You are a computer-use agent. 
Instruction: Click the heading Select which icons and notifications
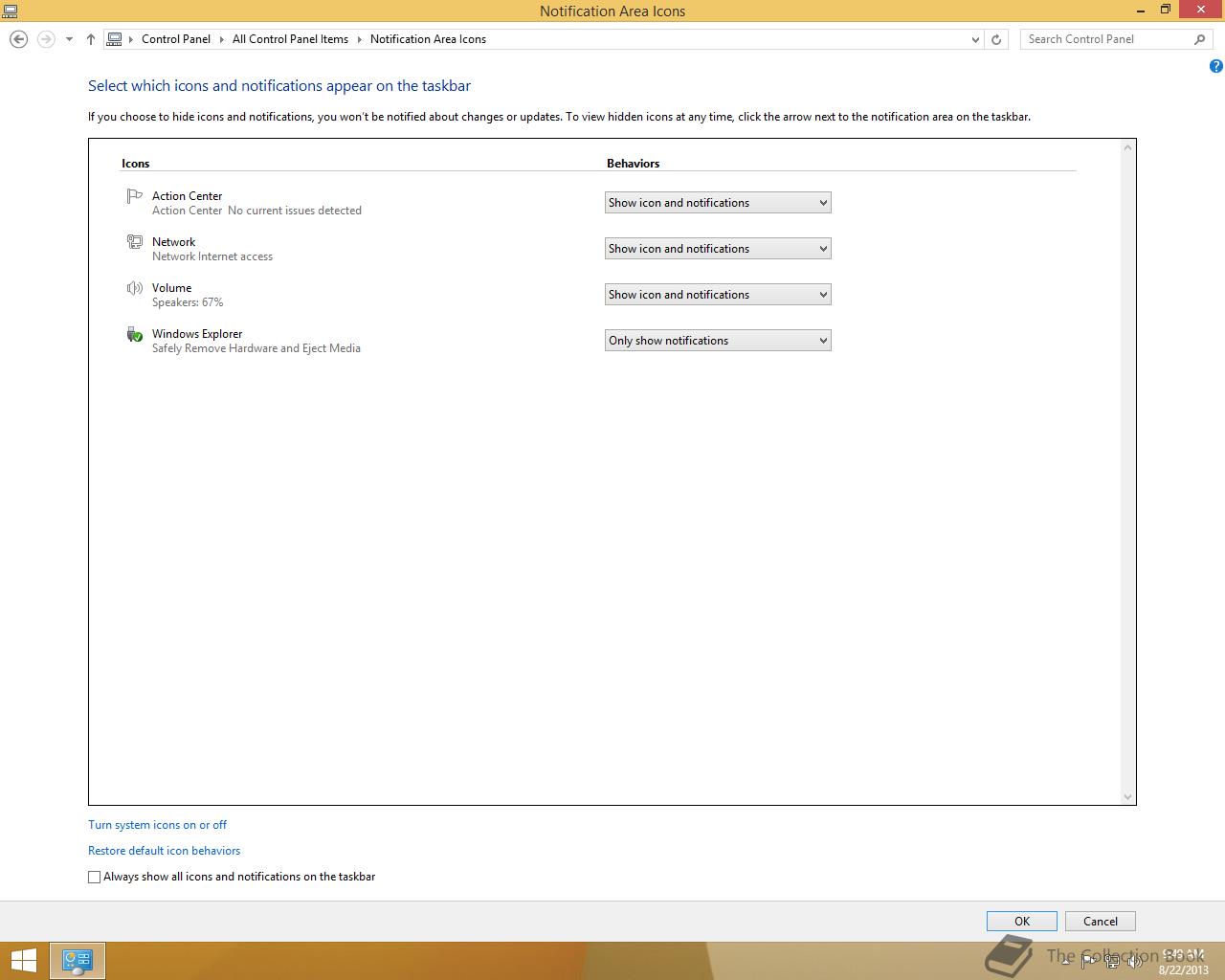click(x=279, y=86)
